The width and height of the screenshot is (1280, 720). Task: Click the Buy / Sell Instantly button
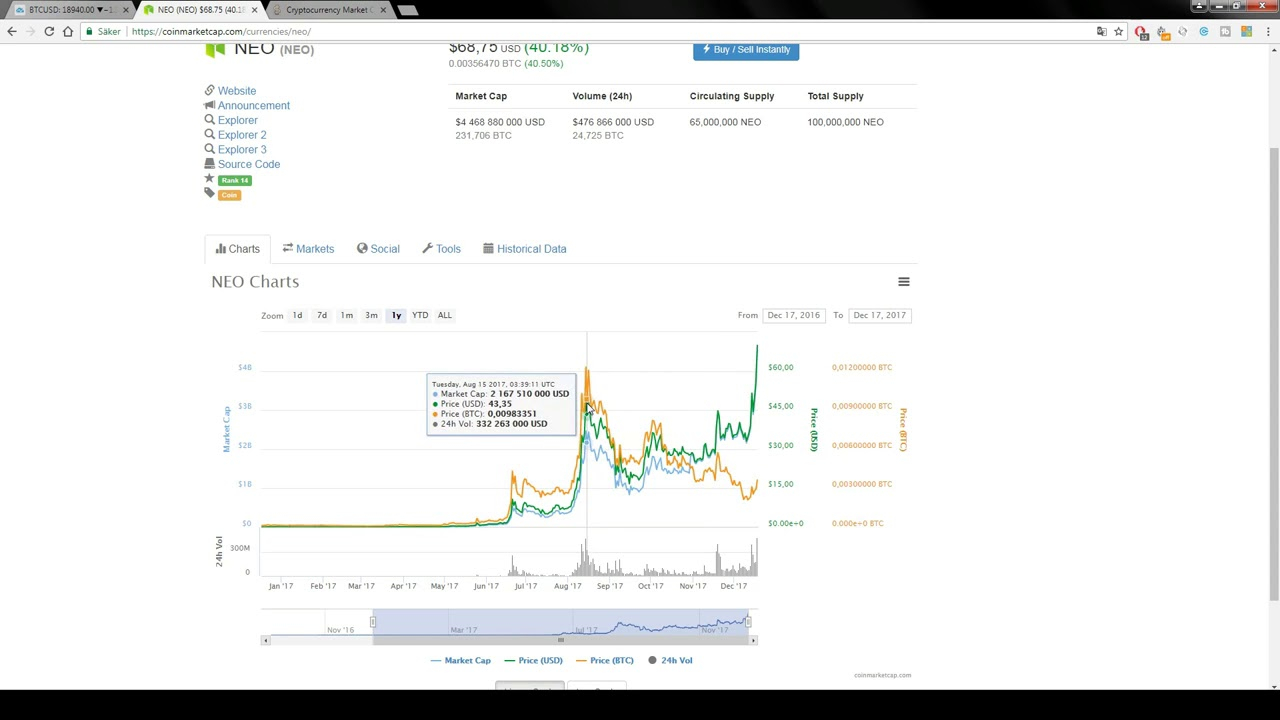coord(746,50)
